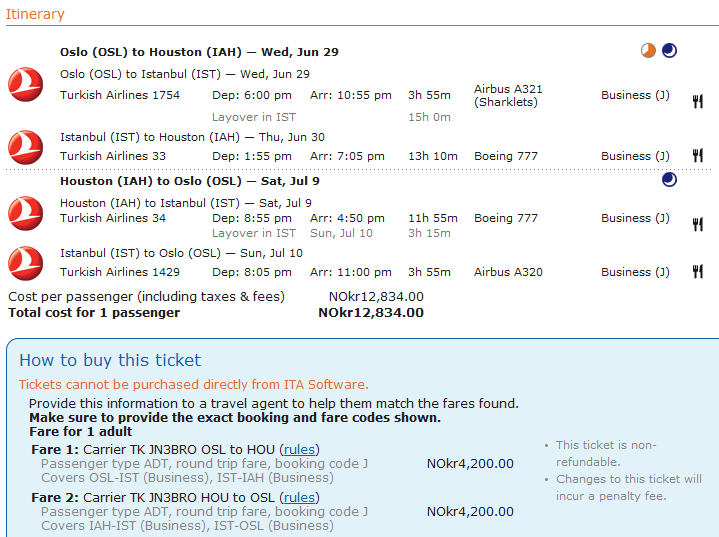
Task: Click the Itinerary section heading
Action: (x=35, y=14)
